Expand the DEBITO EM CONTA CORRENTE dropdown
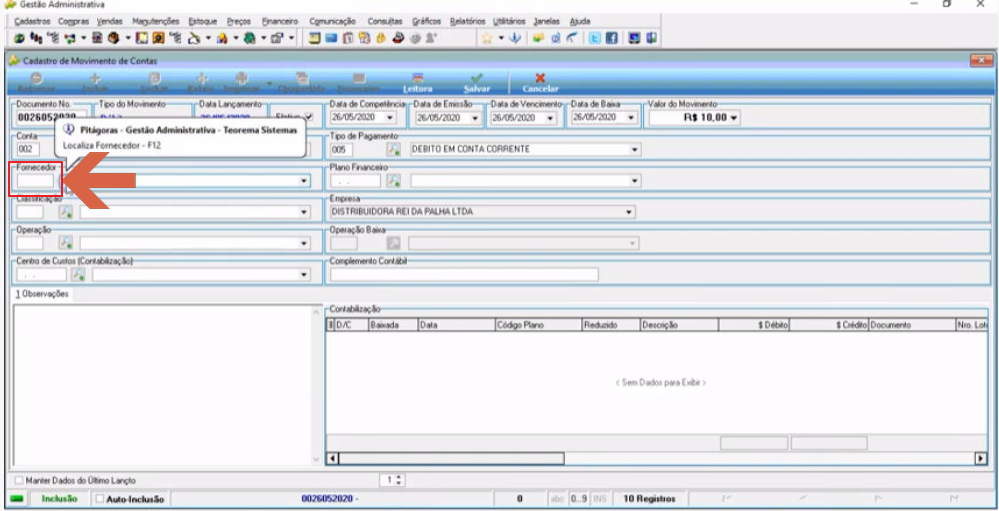999x511 pixels. [635, 150]
